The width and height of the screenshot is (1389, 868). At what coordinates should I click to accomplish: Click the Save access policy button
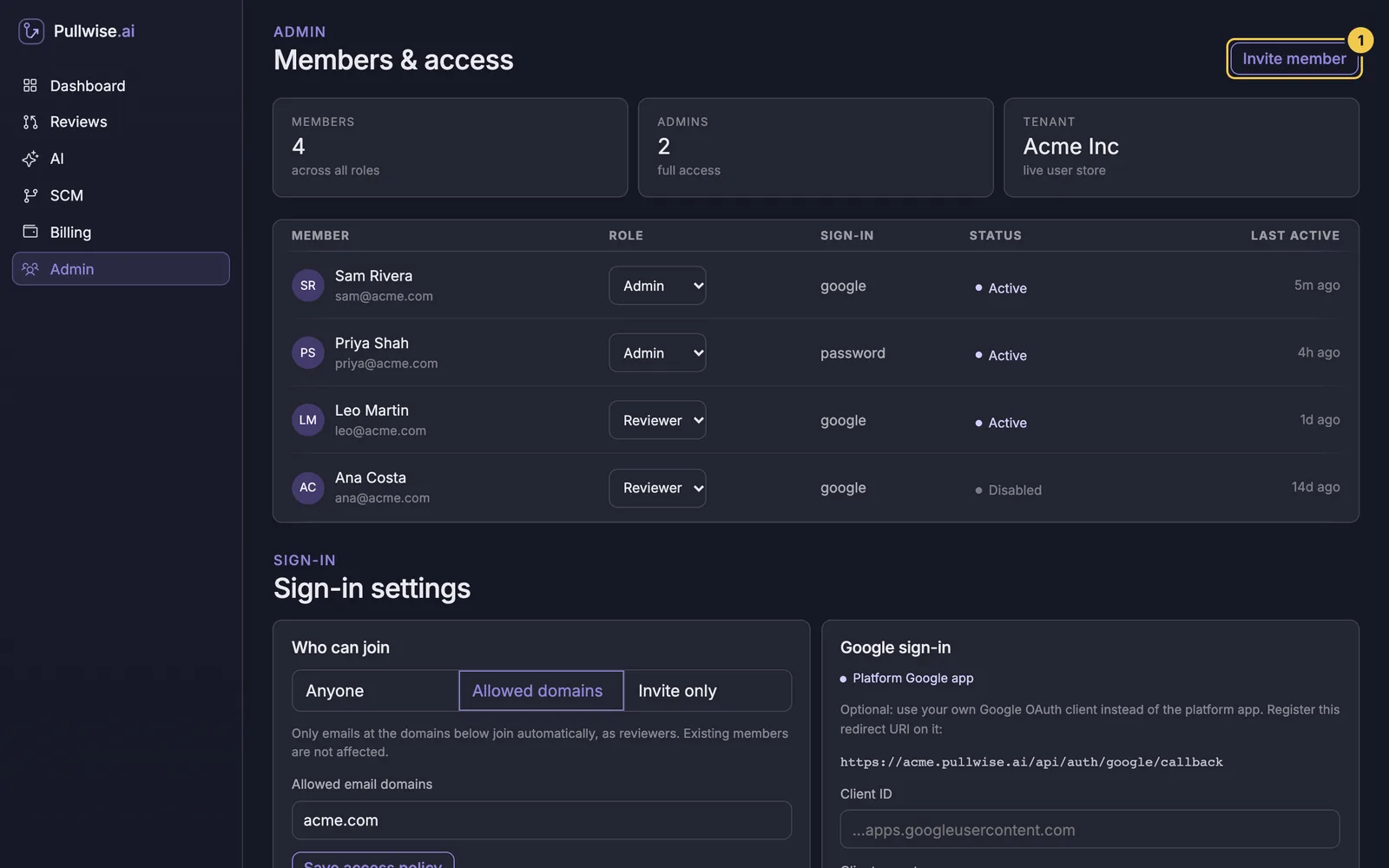click(373, 860)
